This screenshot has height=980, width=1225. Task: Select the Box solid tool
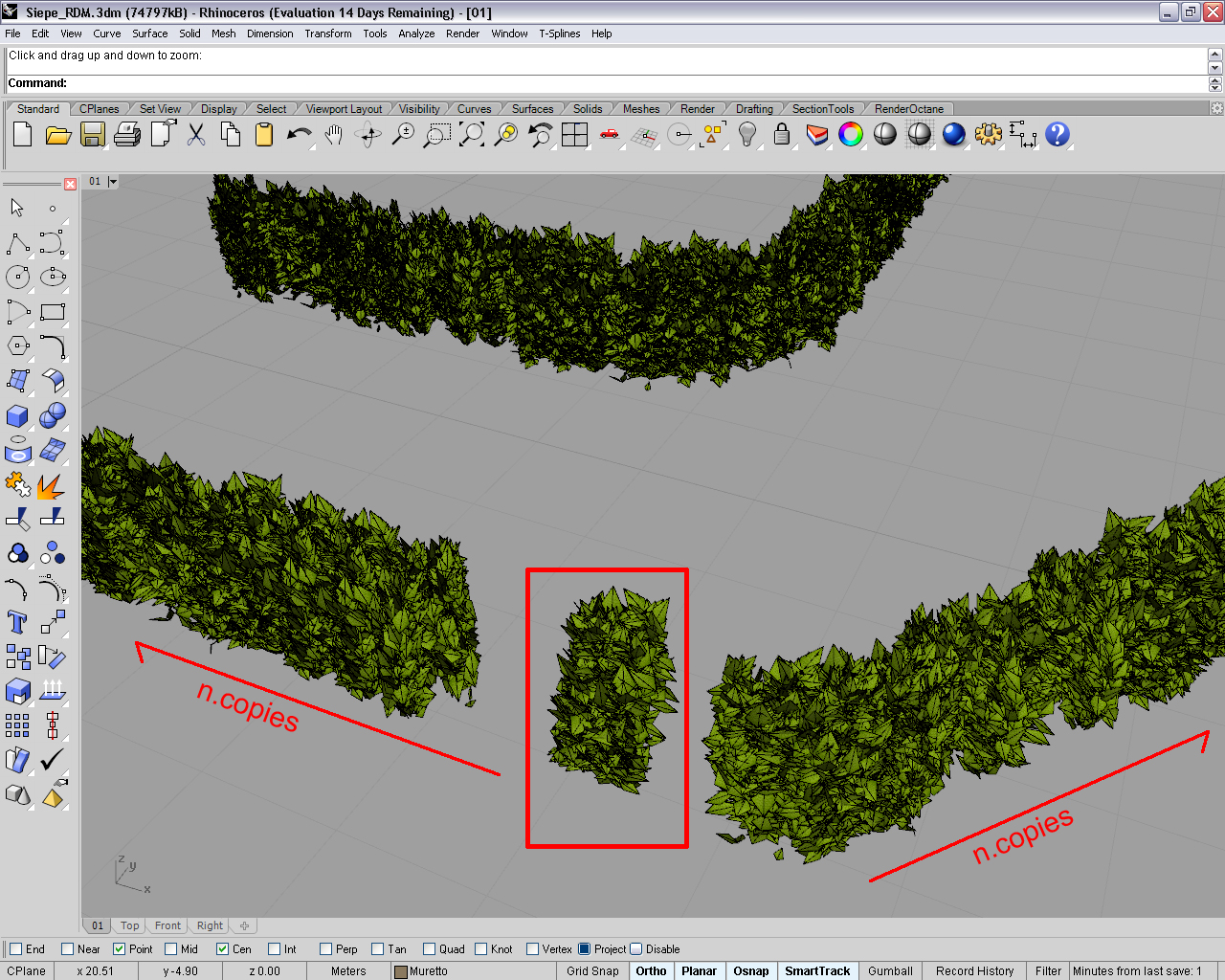(17, 415)
